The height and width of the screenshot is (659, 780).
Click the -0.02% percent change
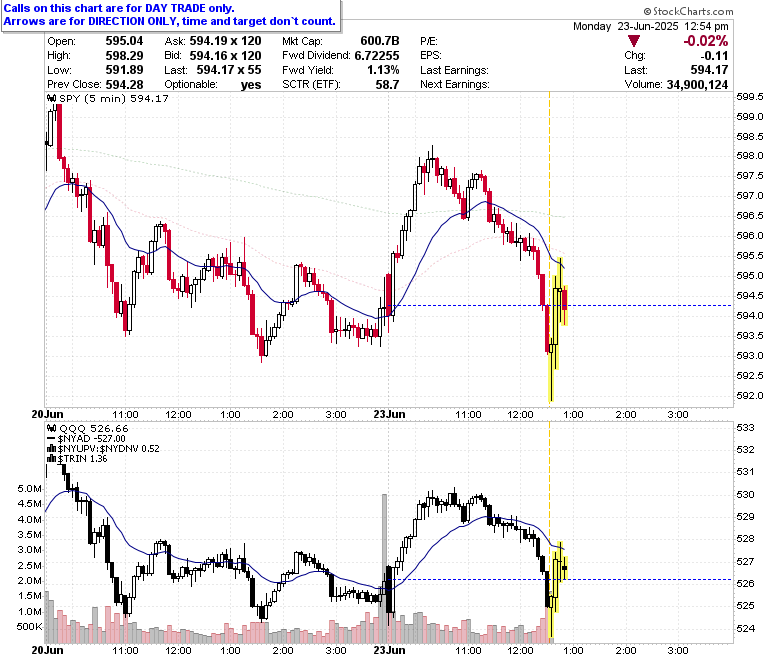(705, 41)
